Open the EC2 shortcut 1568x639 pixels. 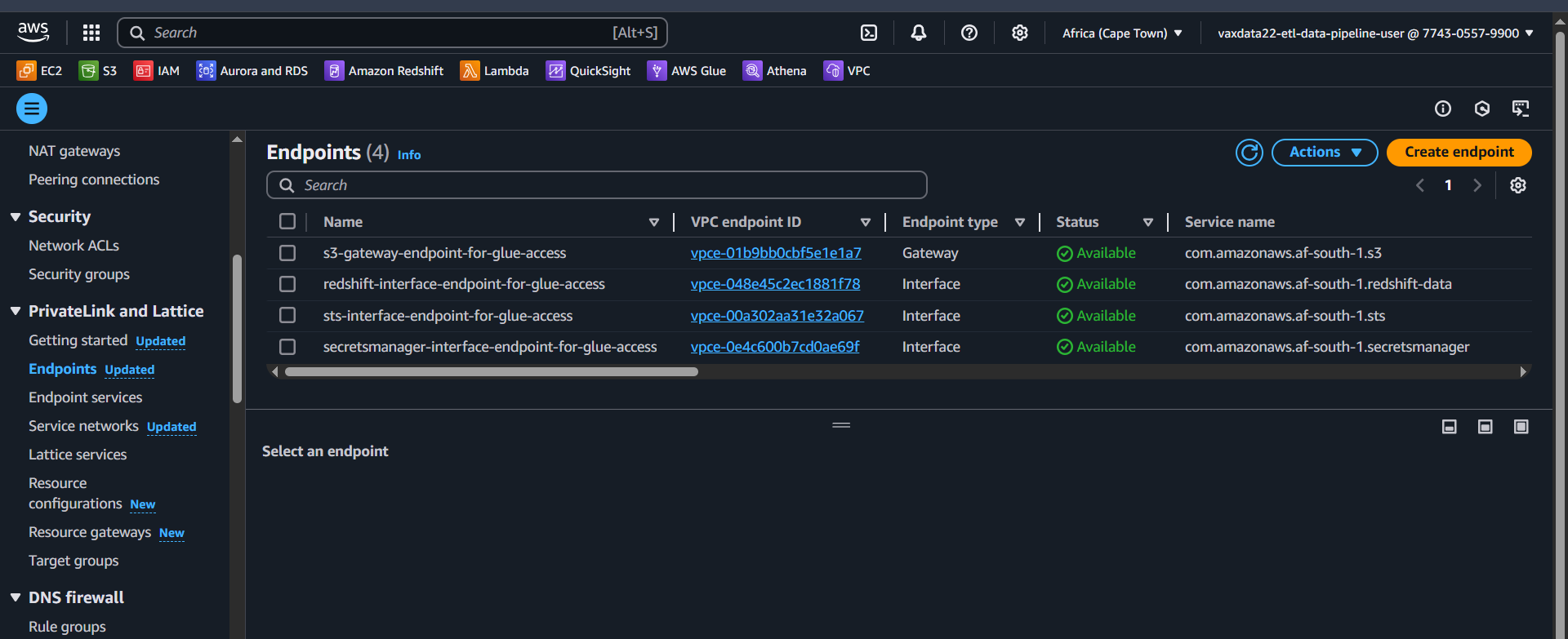coord(39,71)
